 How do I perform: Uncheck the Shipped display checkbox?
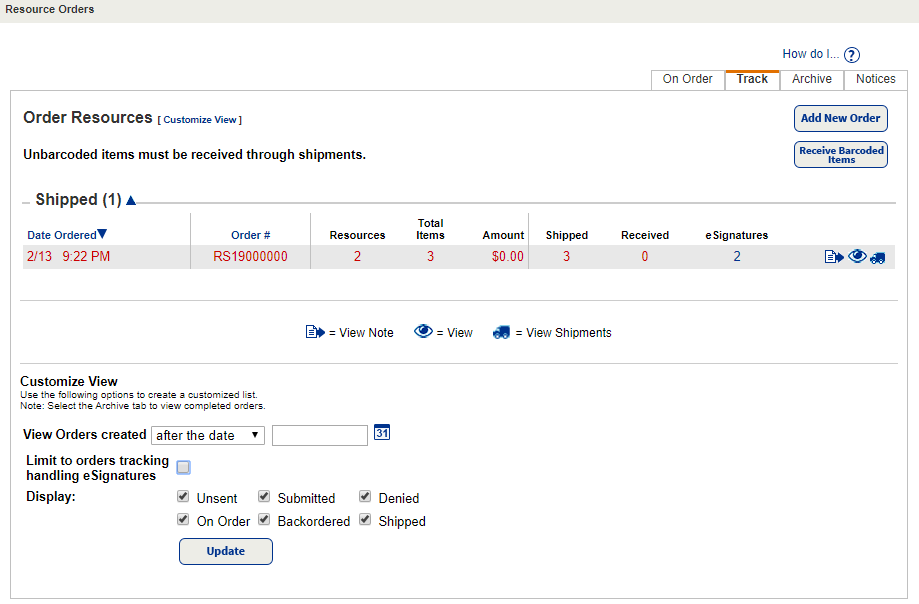(365, 520)
